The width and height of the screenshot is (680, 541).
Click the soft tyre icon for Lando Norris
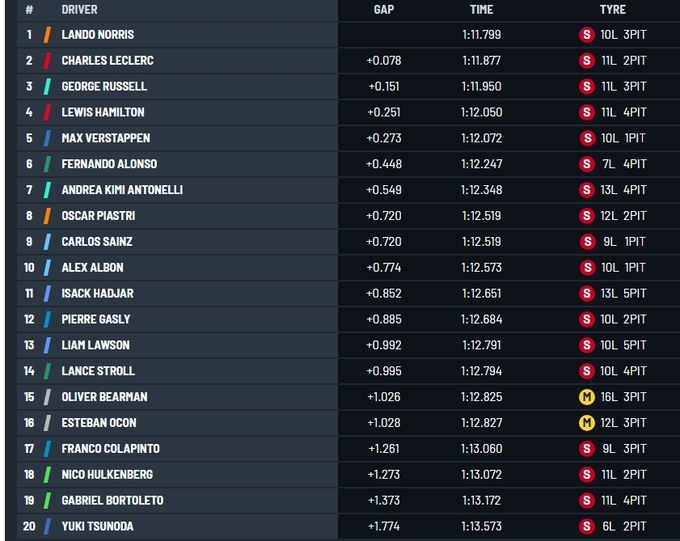587,35
